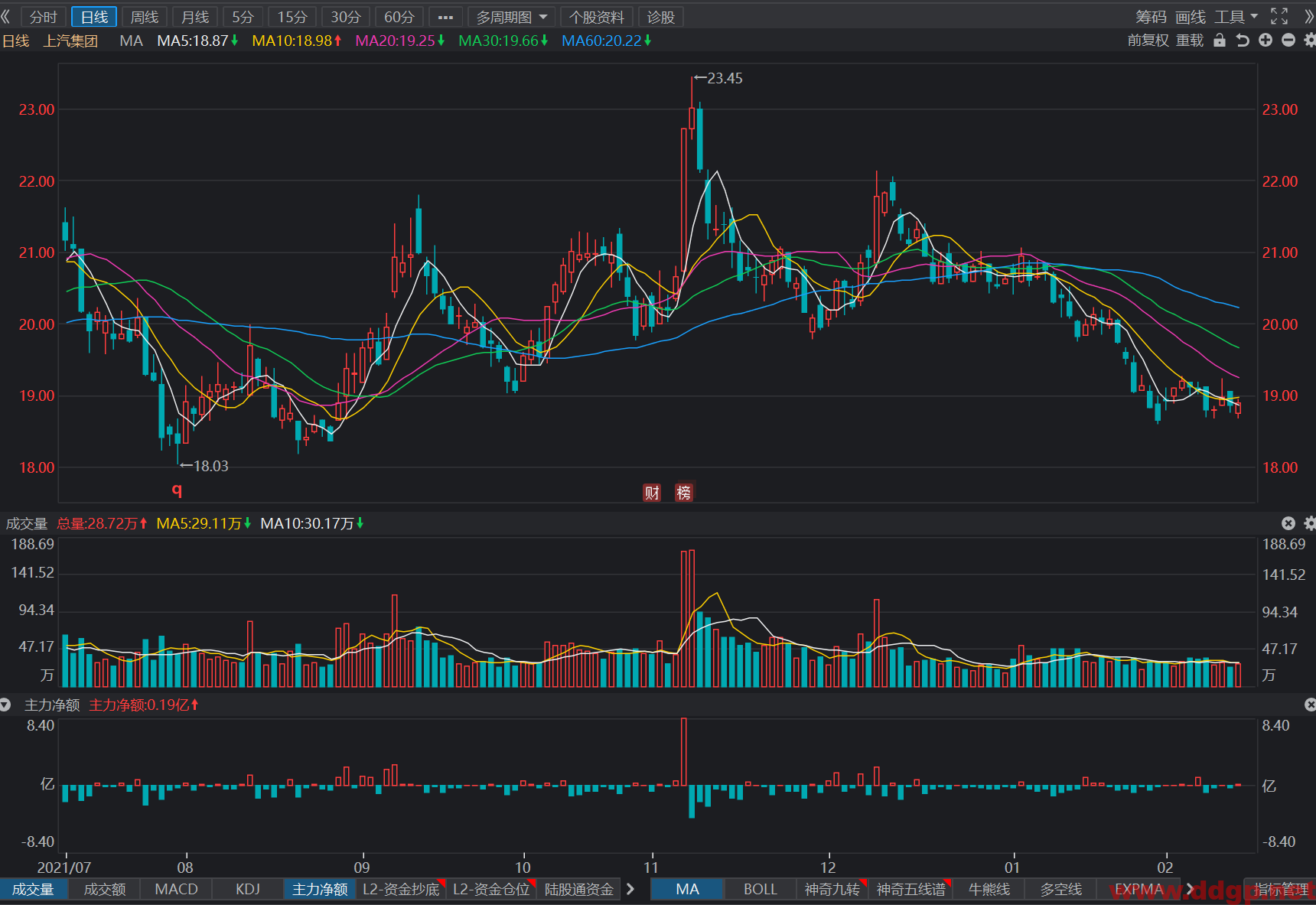Open 工具 tools dropdown

[1236, 17]
